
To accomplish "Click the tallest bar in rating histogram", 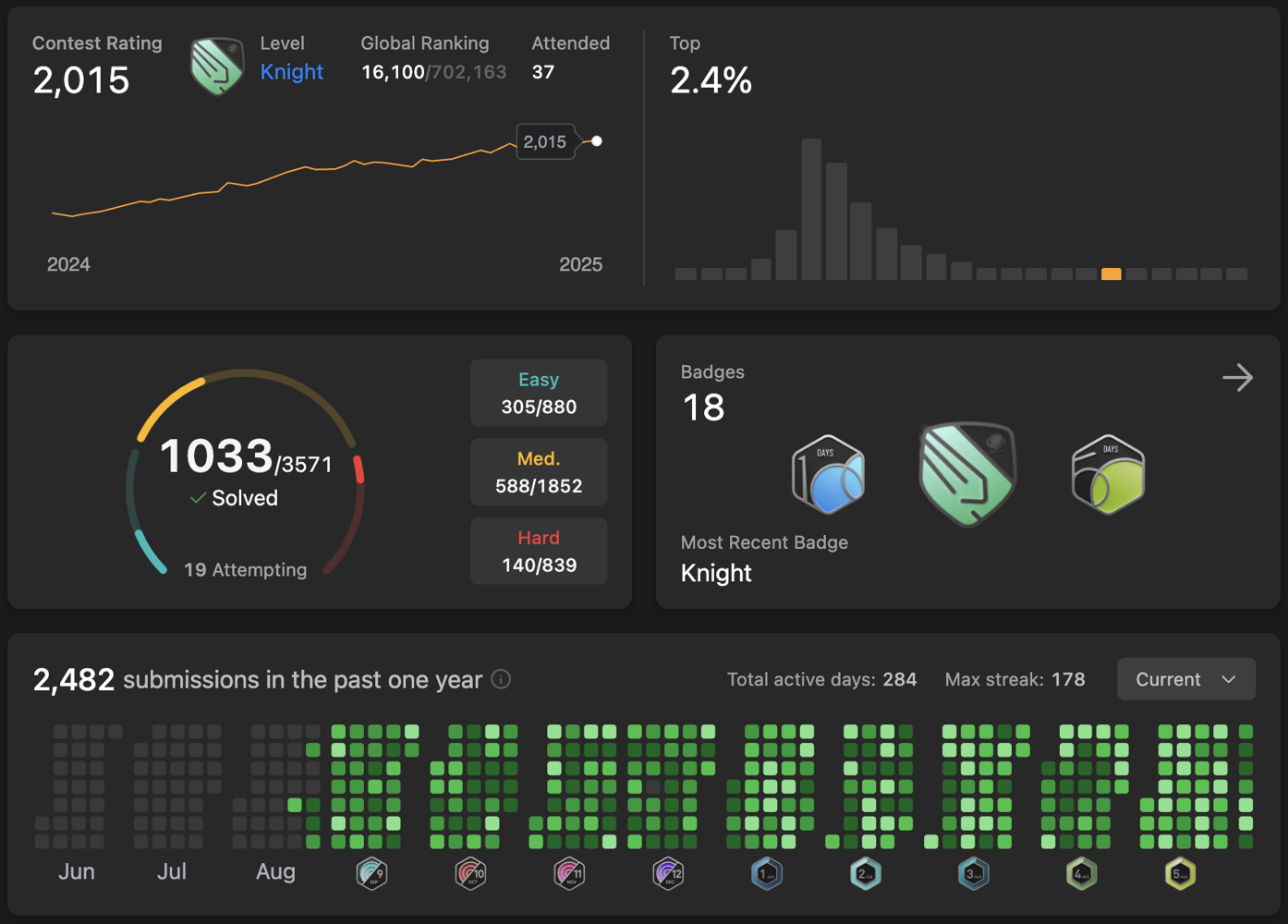I will click(811, 209).
